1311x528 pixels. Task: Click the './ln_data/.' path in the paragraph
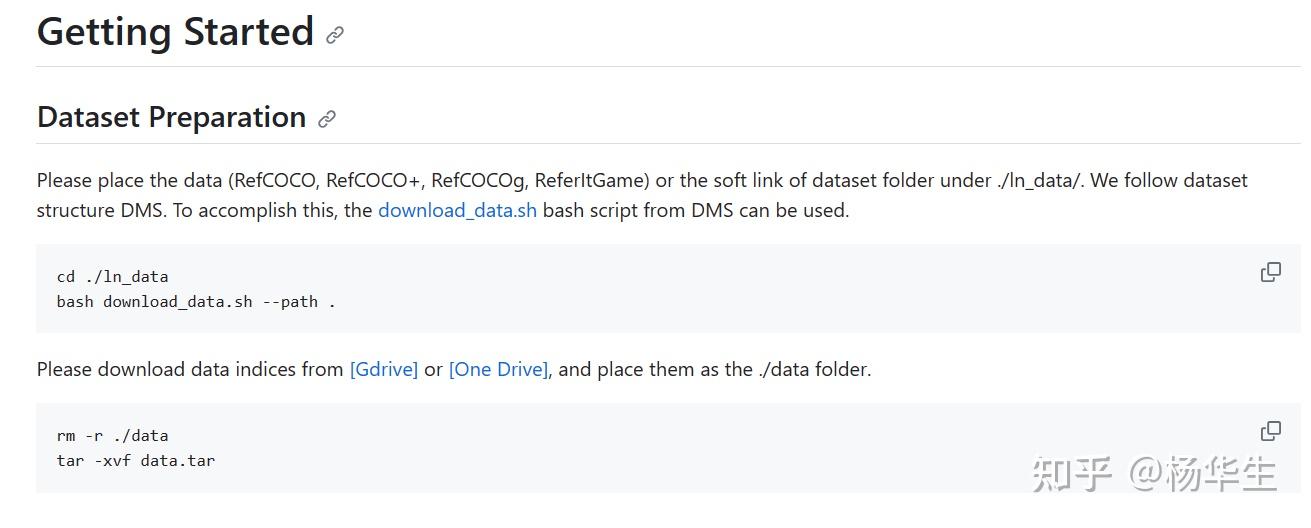tap(1039, 181)
